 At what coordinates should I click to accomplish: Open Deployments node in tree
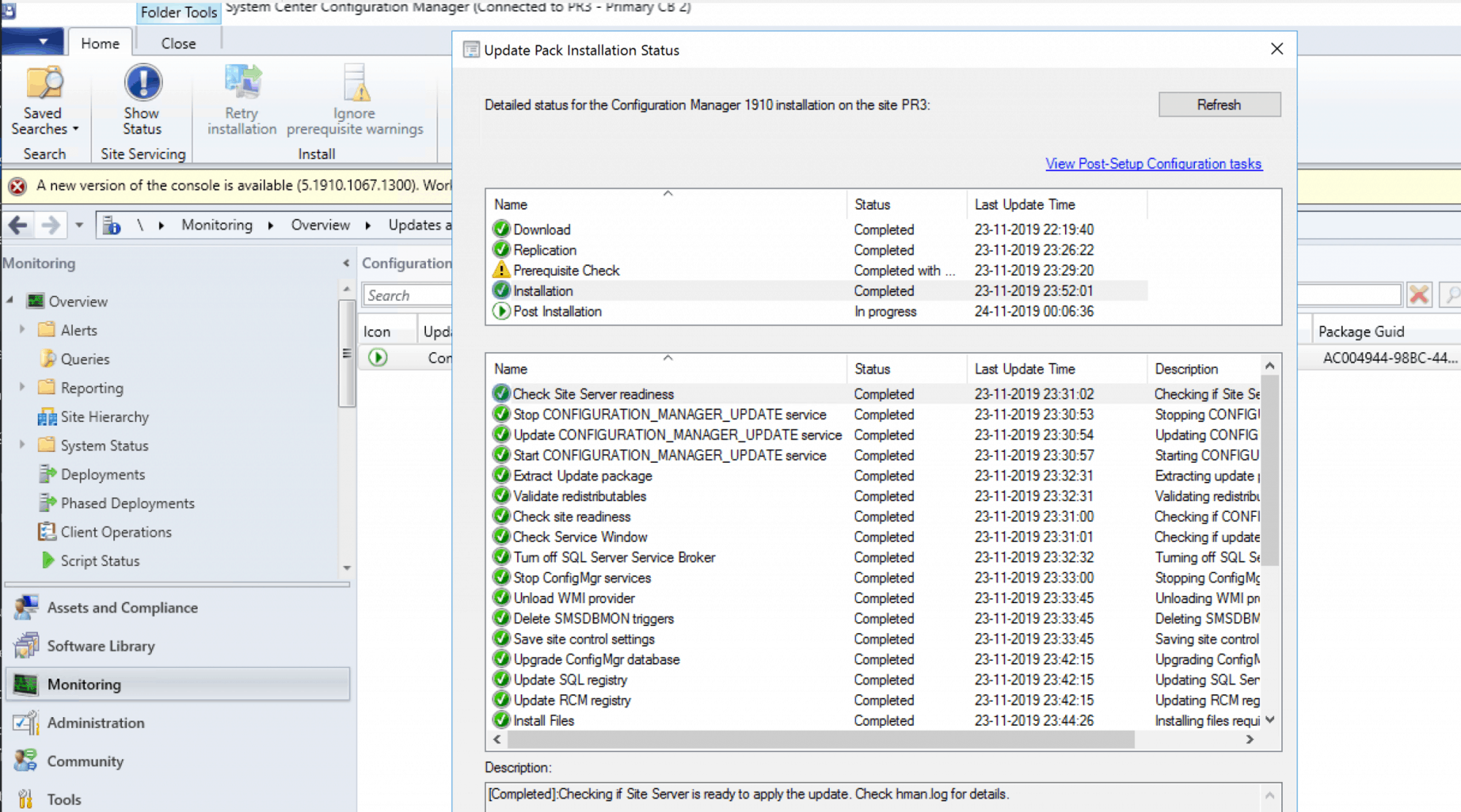(102, 475)
